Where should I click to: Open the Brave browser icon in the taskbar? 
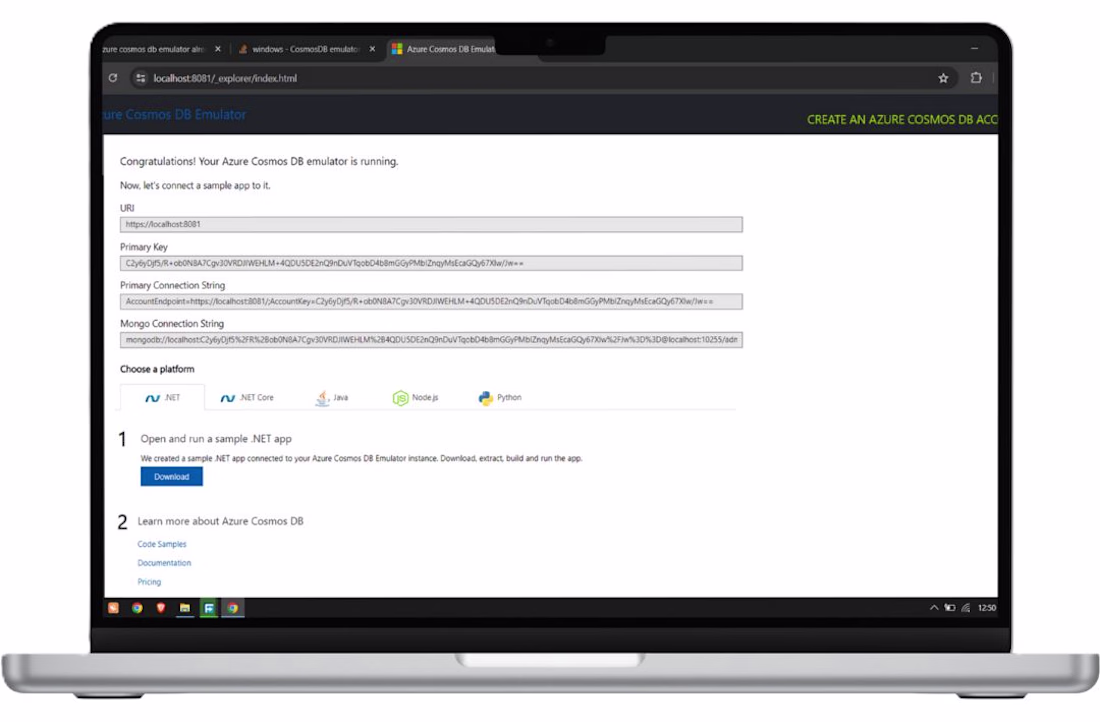point(161,608)
